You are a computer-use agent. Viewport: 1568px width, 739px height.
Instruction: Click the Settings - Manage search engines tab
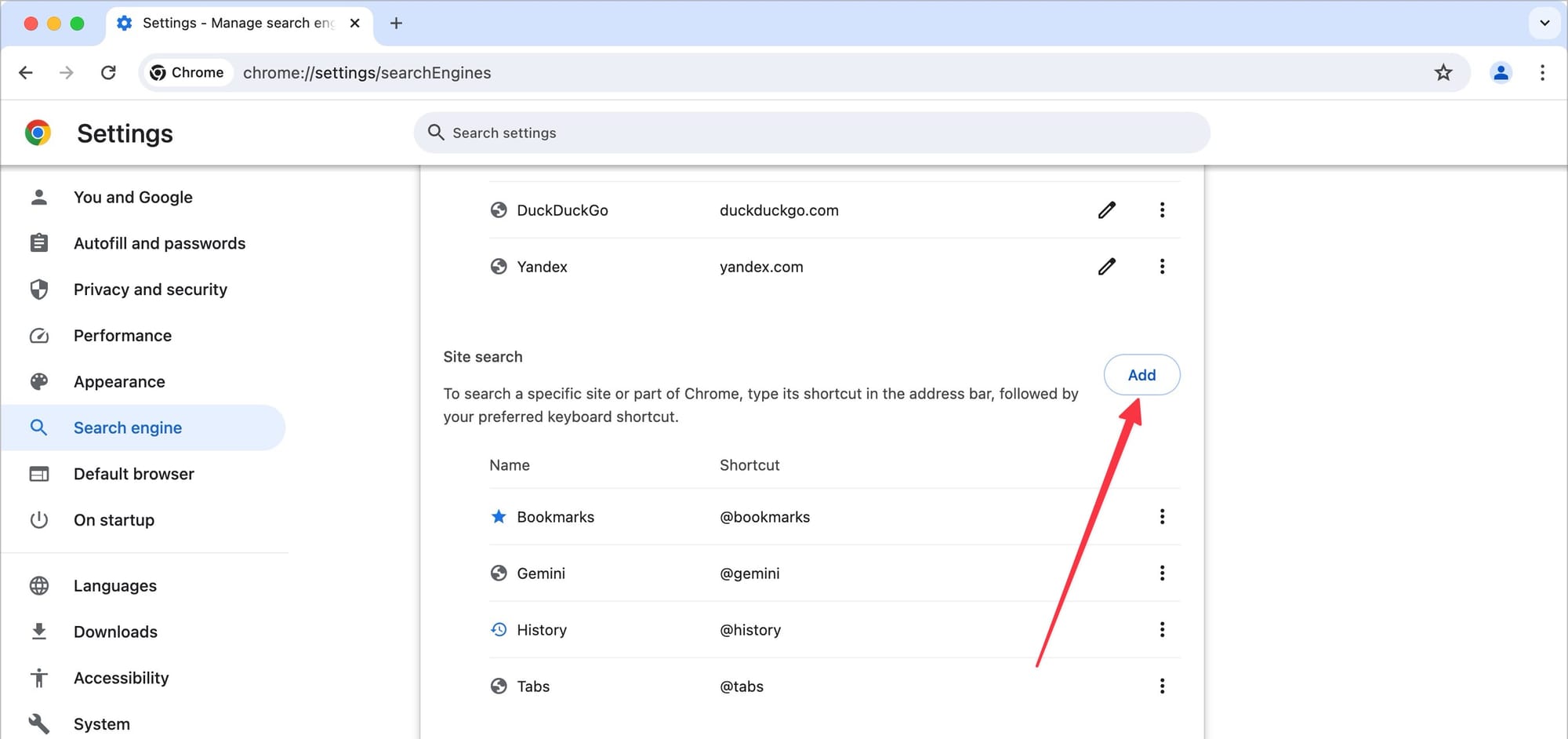click(x=239, y=24)
